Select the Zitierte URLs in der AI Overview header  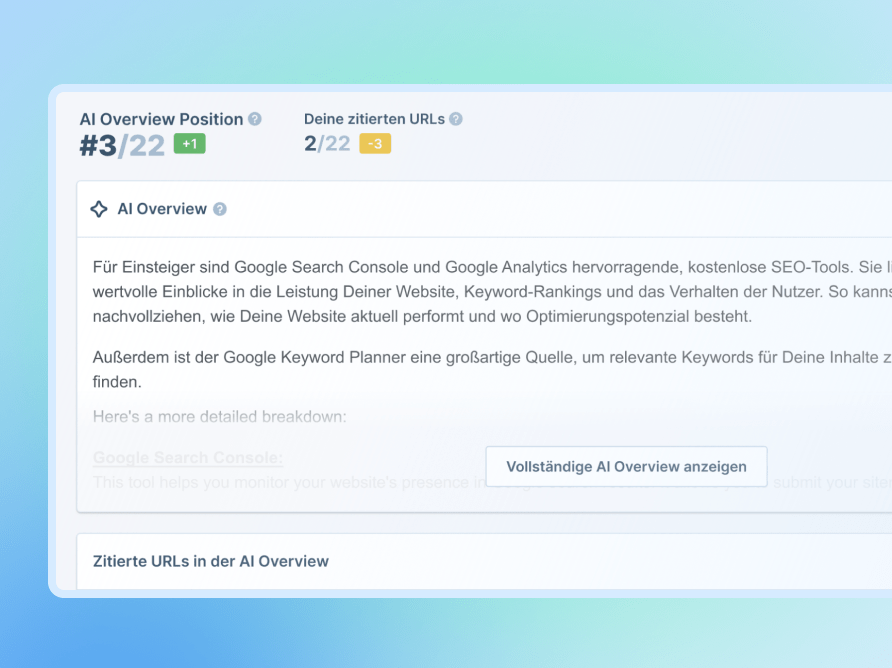point(210,561)
